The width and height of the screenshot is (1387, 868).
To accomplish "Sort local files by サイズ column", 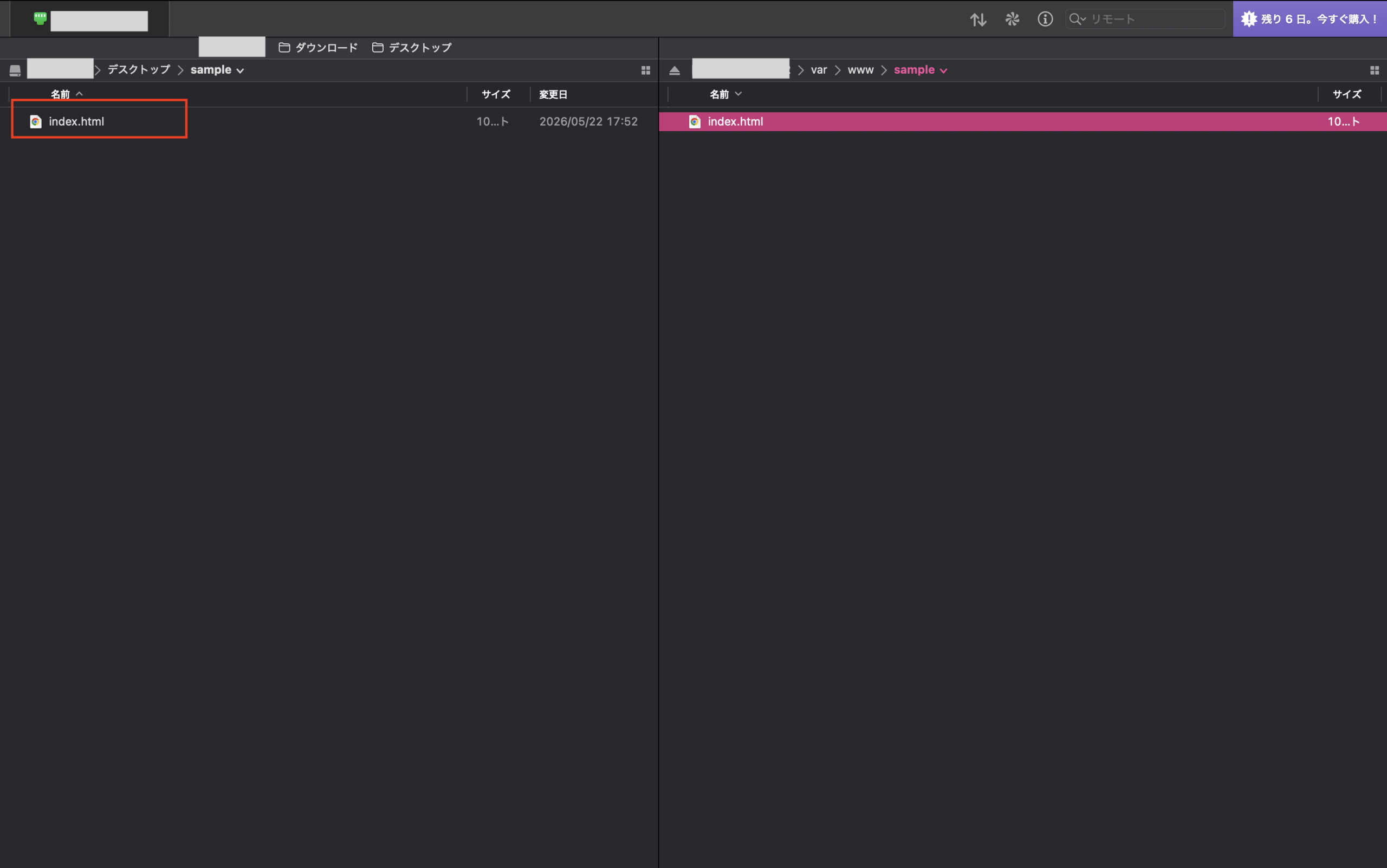I will (496, 94).
